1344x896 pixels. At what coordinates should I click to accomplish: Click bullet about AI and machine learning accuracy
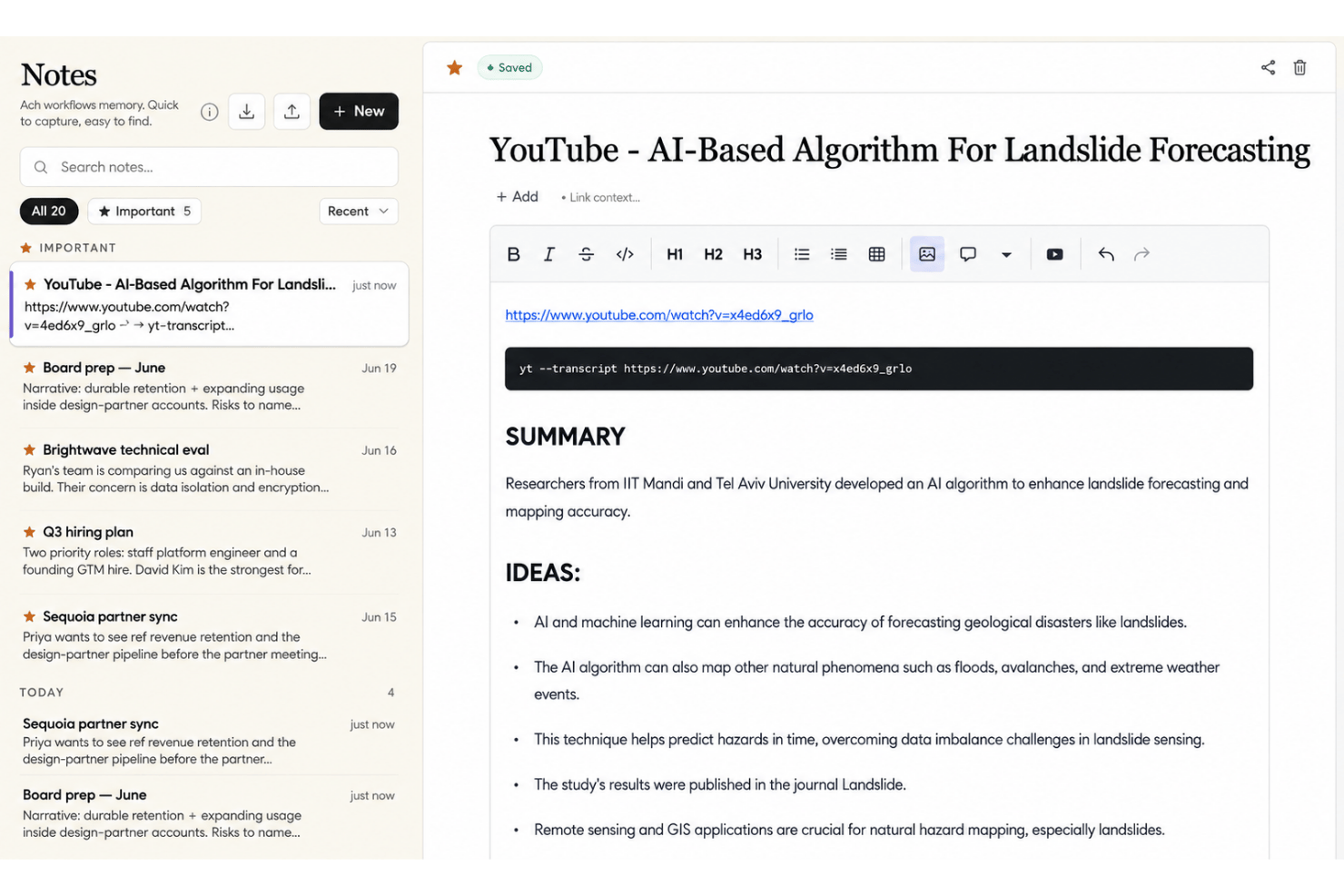pos(860,622)
